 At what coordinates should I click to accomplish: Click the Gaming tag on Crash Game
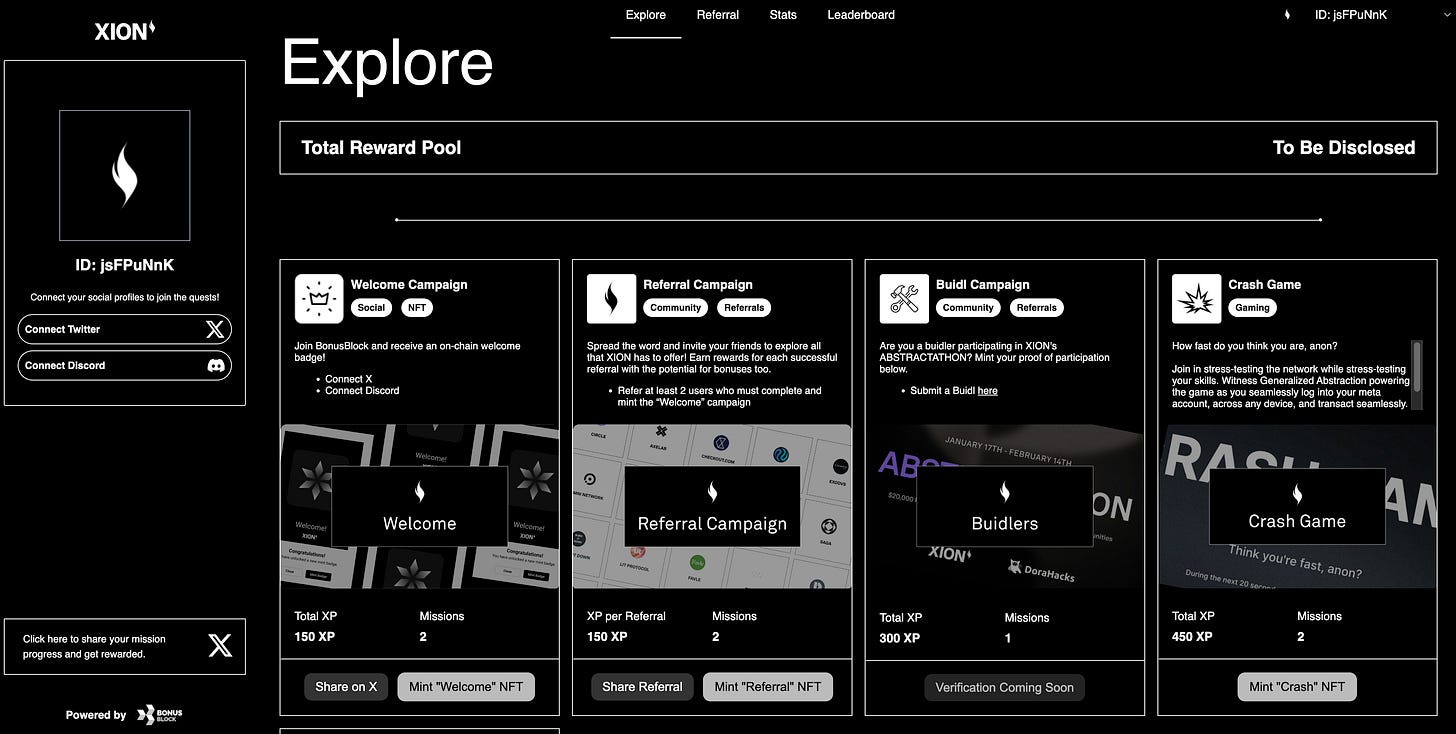[1252, 308]
